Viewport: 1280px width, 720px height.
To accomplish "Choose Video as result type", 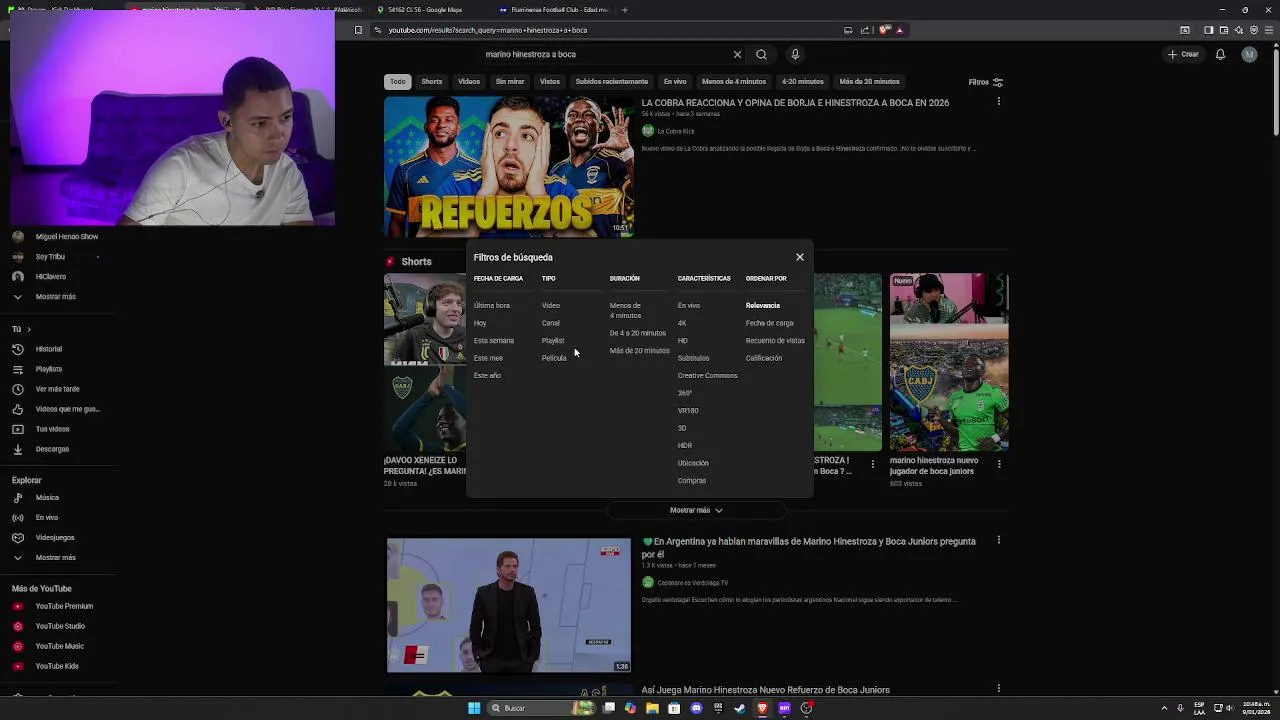I will [551, 305].
